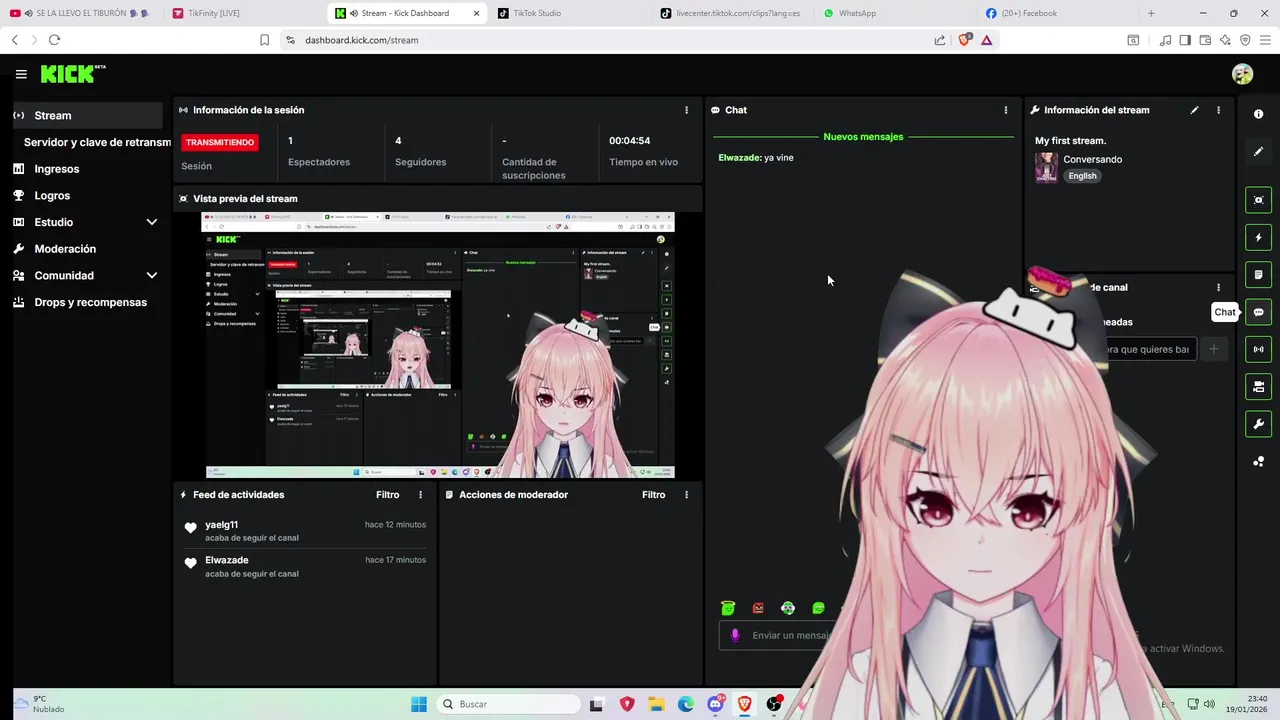Open Stream in the sidebar
1280x720 pixels.
click(87, 115)
